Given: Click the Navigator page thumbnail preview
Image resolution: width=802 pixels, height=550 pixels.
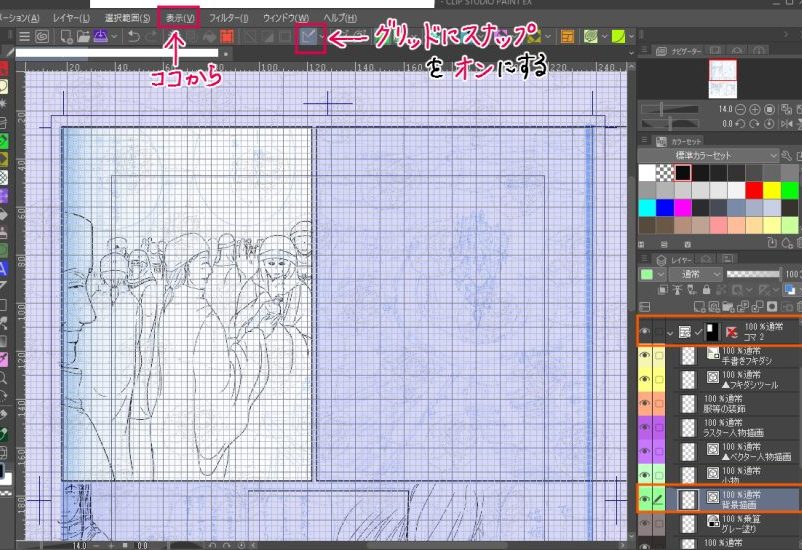Looking at the screenshot, I should click(x=723, y=79).
